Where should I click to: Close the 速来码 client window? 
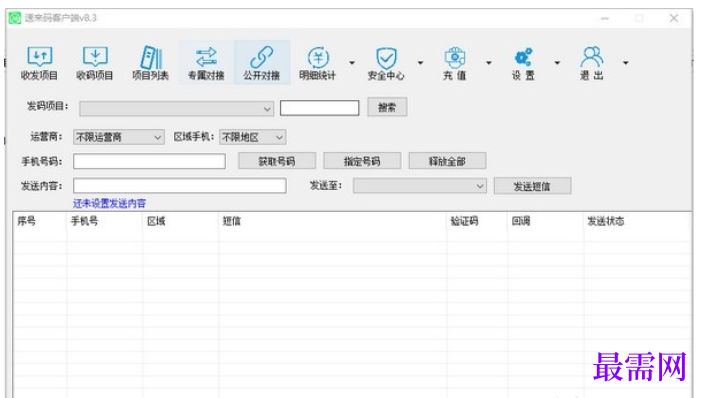(x=674, y=18)
